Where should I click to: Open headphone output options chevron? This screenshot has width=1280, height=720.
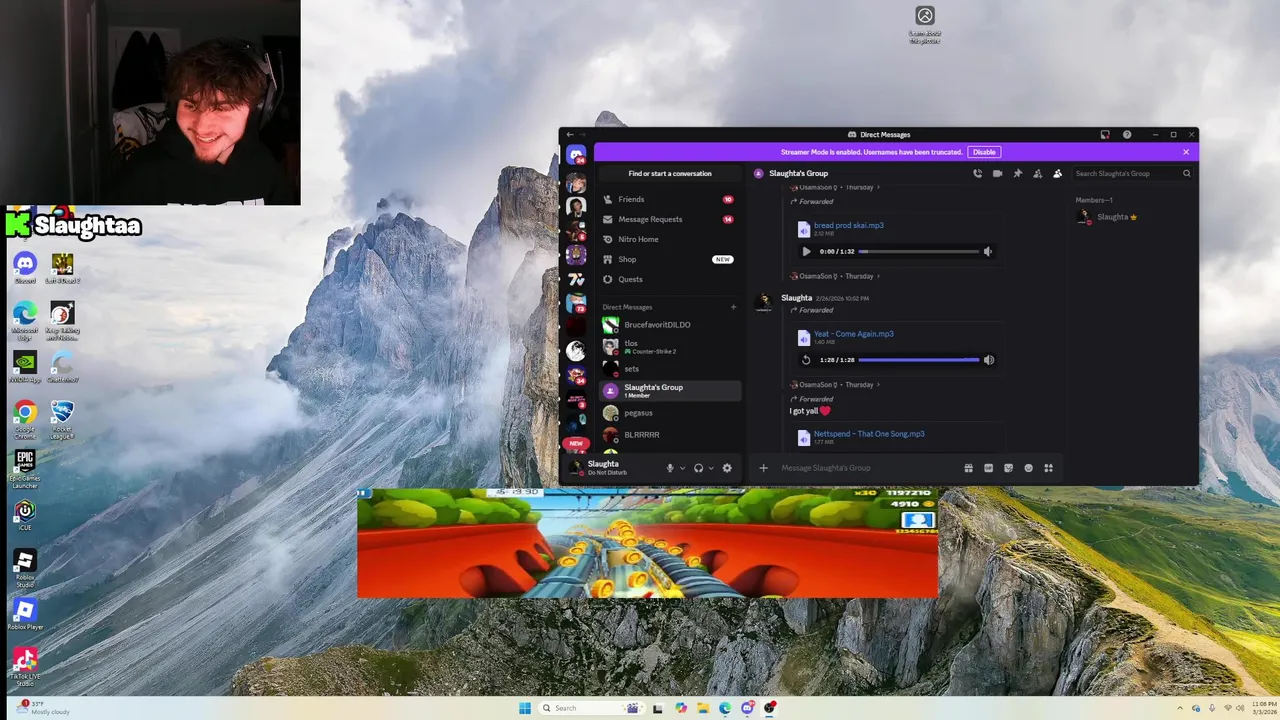coord(711,468)
